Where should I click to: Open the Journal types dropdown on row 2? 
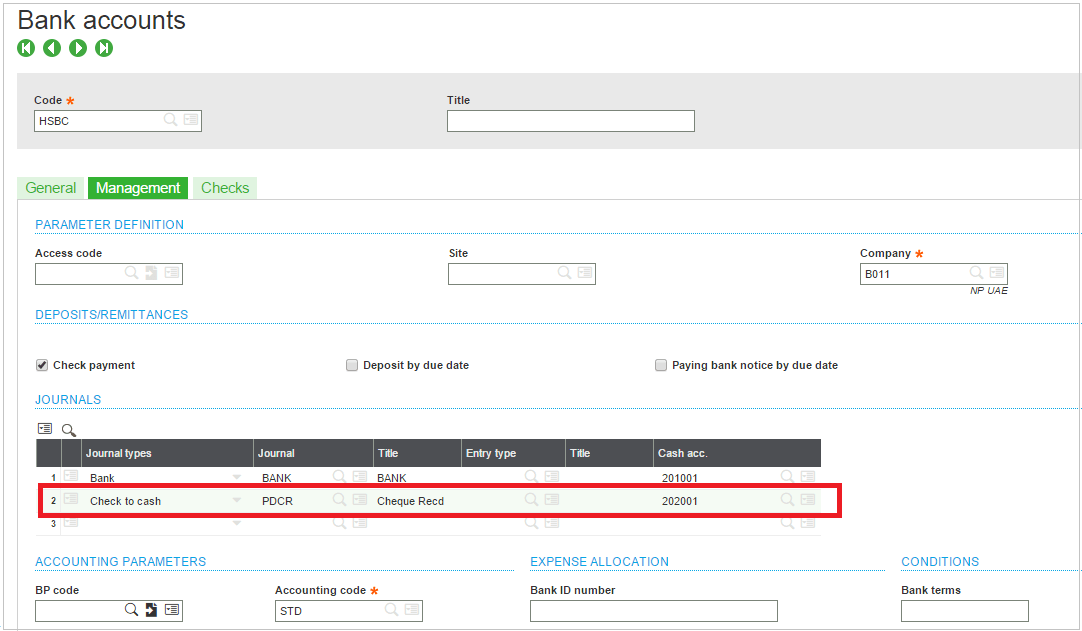(236, 500)
